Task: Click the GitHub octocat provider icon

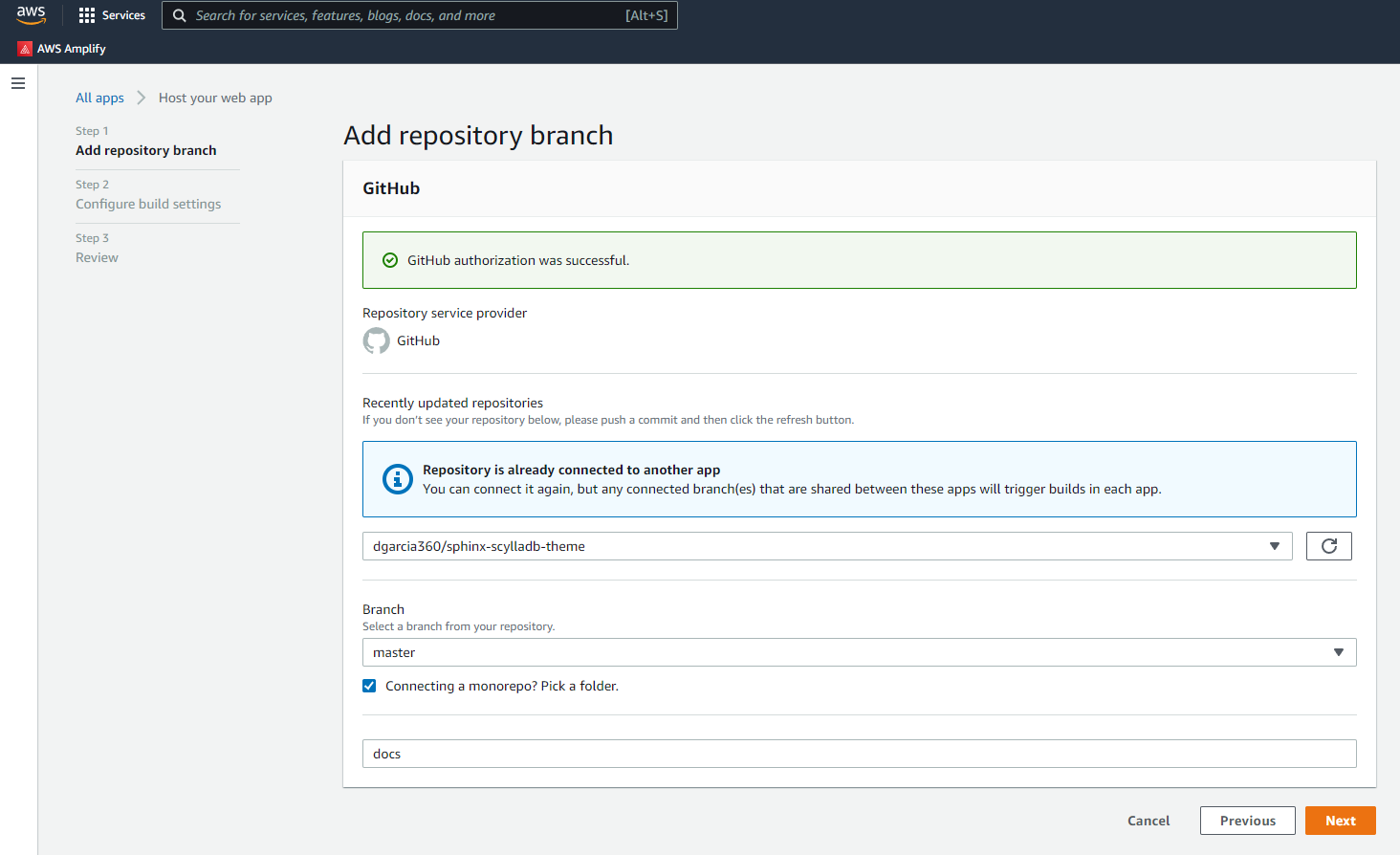Action: click(x=377, y=340)
